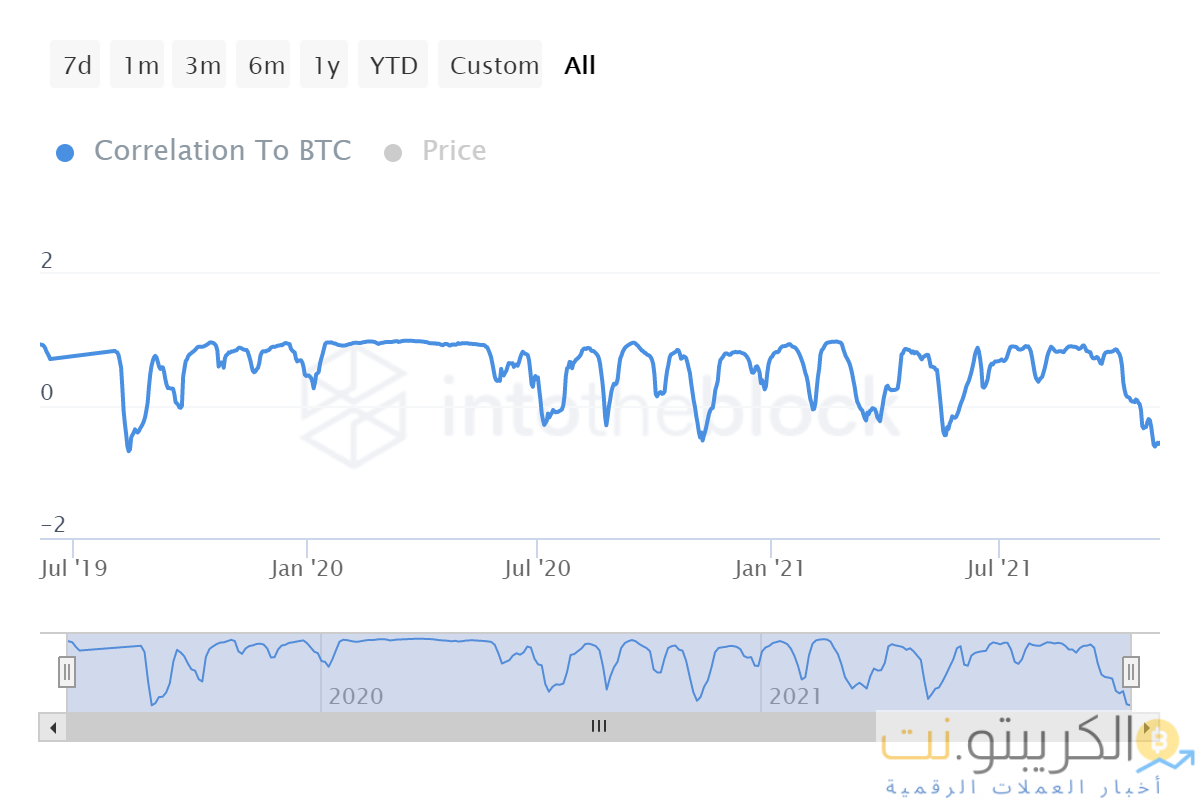Click the scrollbar right arrow
The height and width of the screenshot is (800, 1200).
tap(1147, 727)
